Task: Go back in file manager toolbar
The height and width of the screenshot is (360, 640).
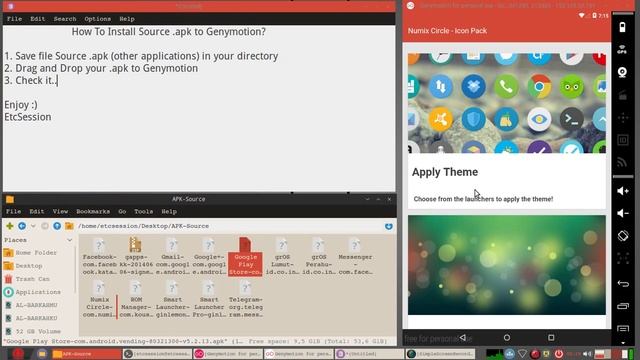Action: tap(22, 226)
